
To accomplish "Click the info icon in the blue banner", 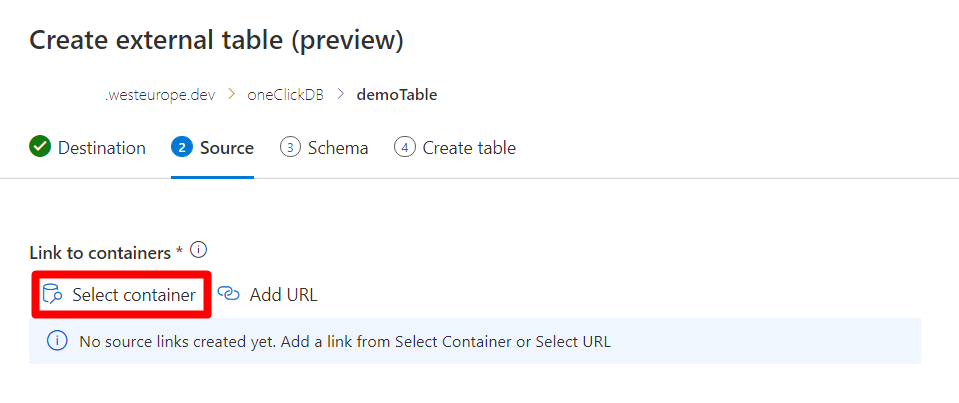I will pyautogui.click(x=57, y=341).
